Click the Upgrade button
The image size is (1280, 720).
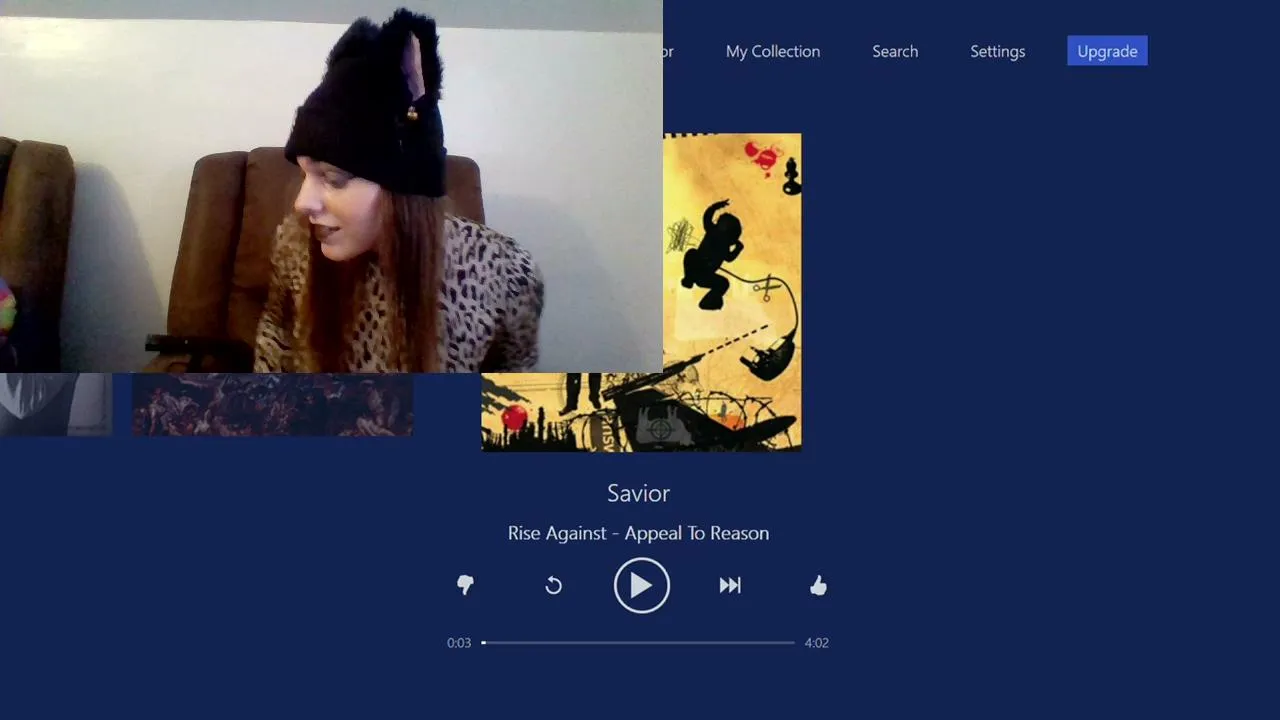[1107, 51]
